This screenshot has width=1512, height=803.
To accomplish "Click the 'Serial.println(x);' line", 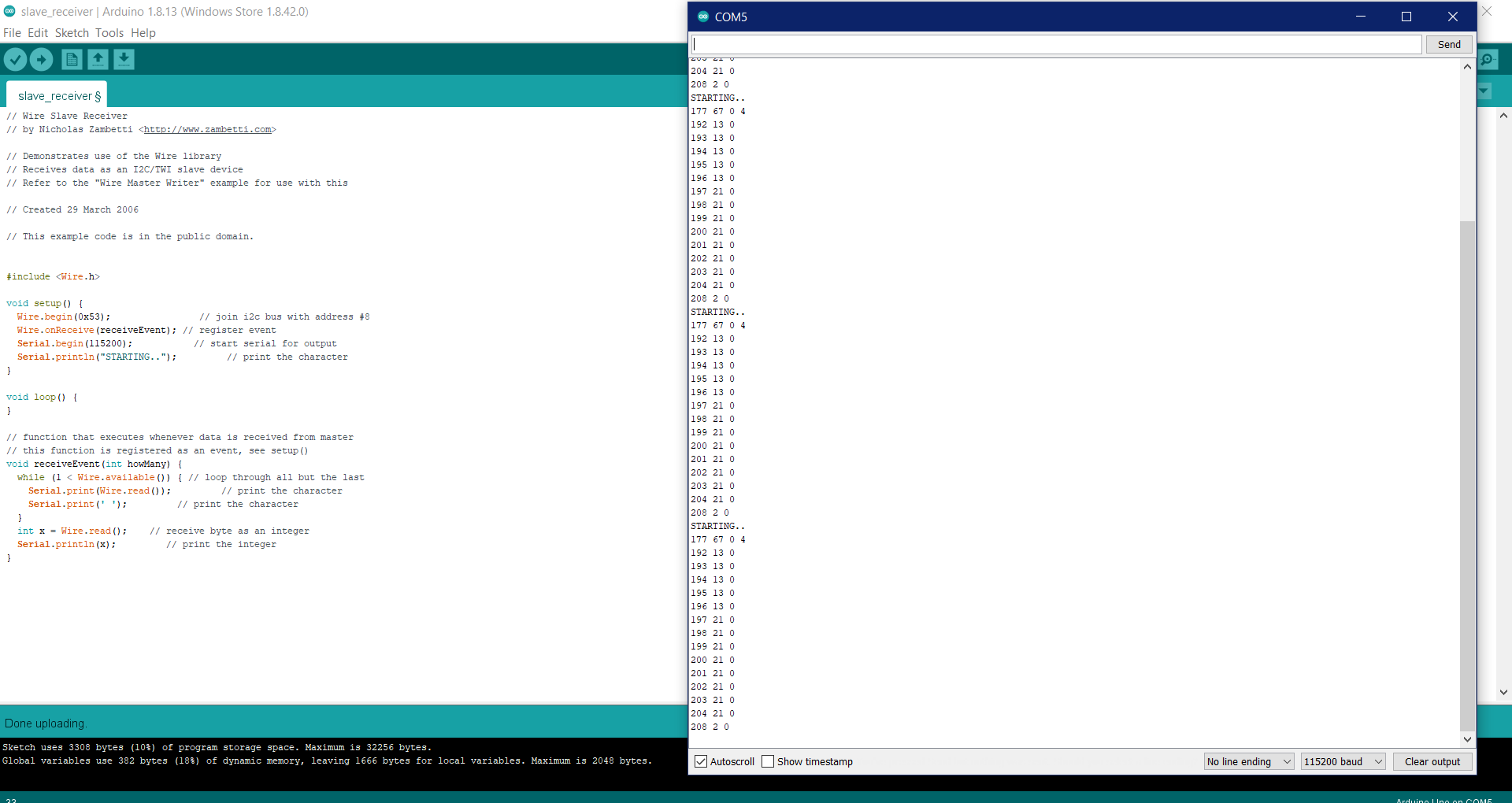I will 67,545.
